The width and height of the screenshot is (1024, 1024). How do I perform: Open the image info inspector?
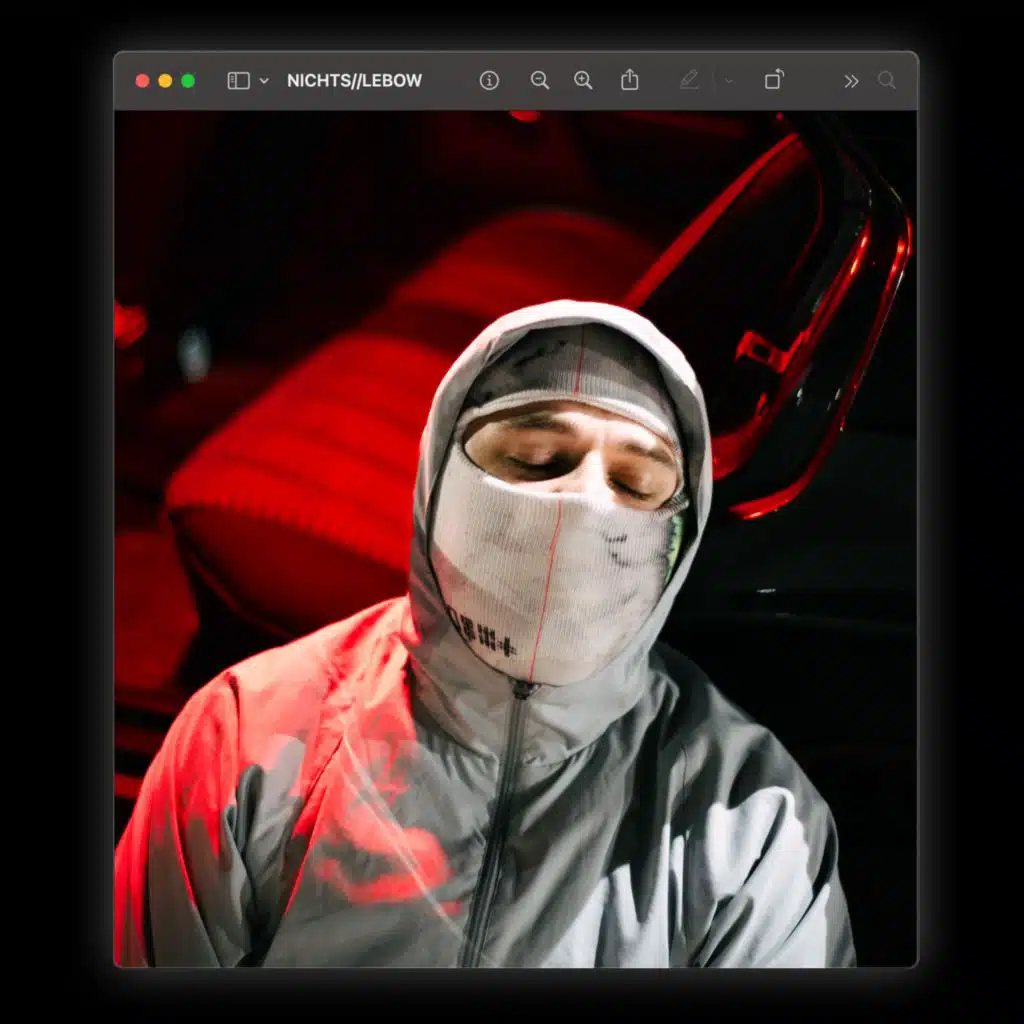tap(489, 81)
